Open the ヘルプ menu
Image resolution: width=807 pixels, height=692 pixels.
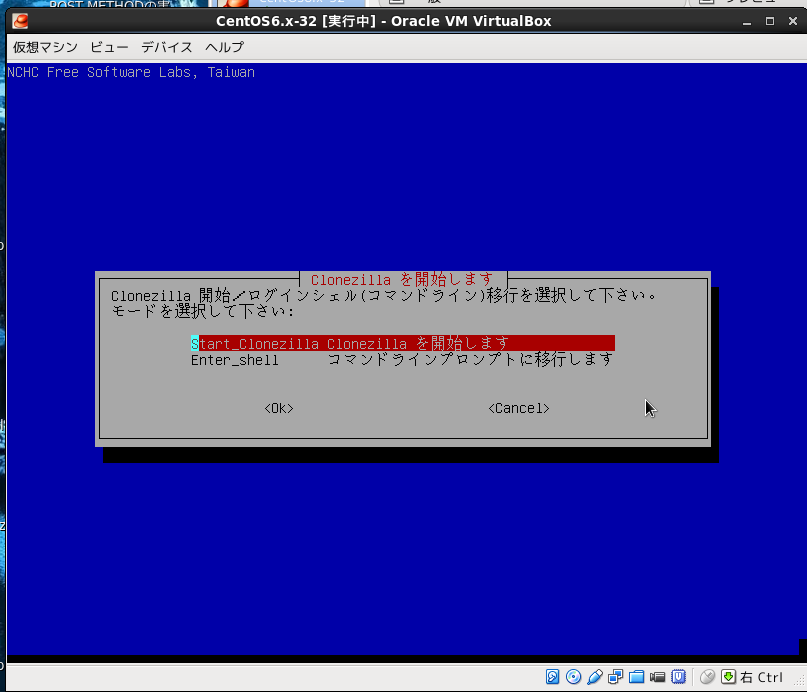(224, 47)
